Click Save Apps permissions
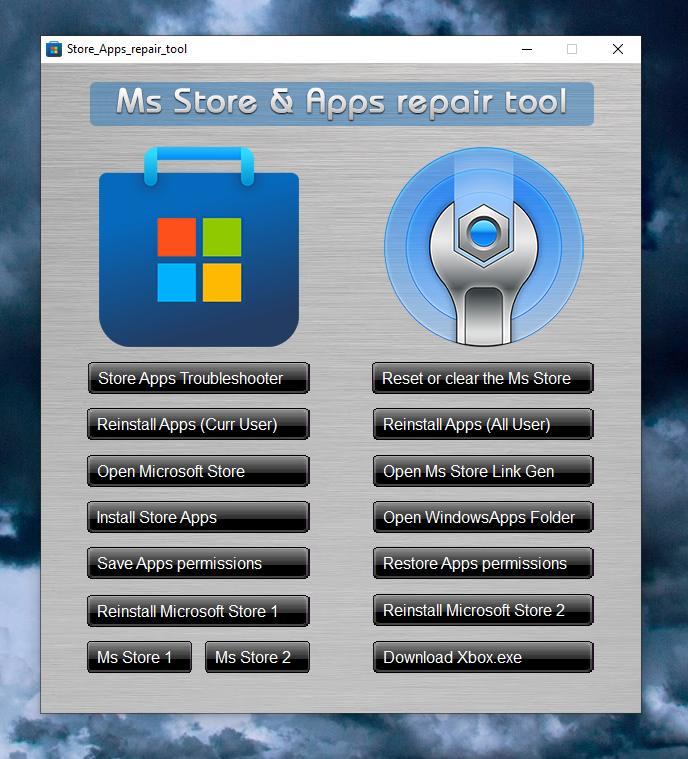The height and width of the screenshot is (759, 688). (x=199, y=563)
